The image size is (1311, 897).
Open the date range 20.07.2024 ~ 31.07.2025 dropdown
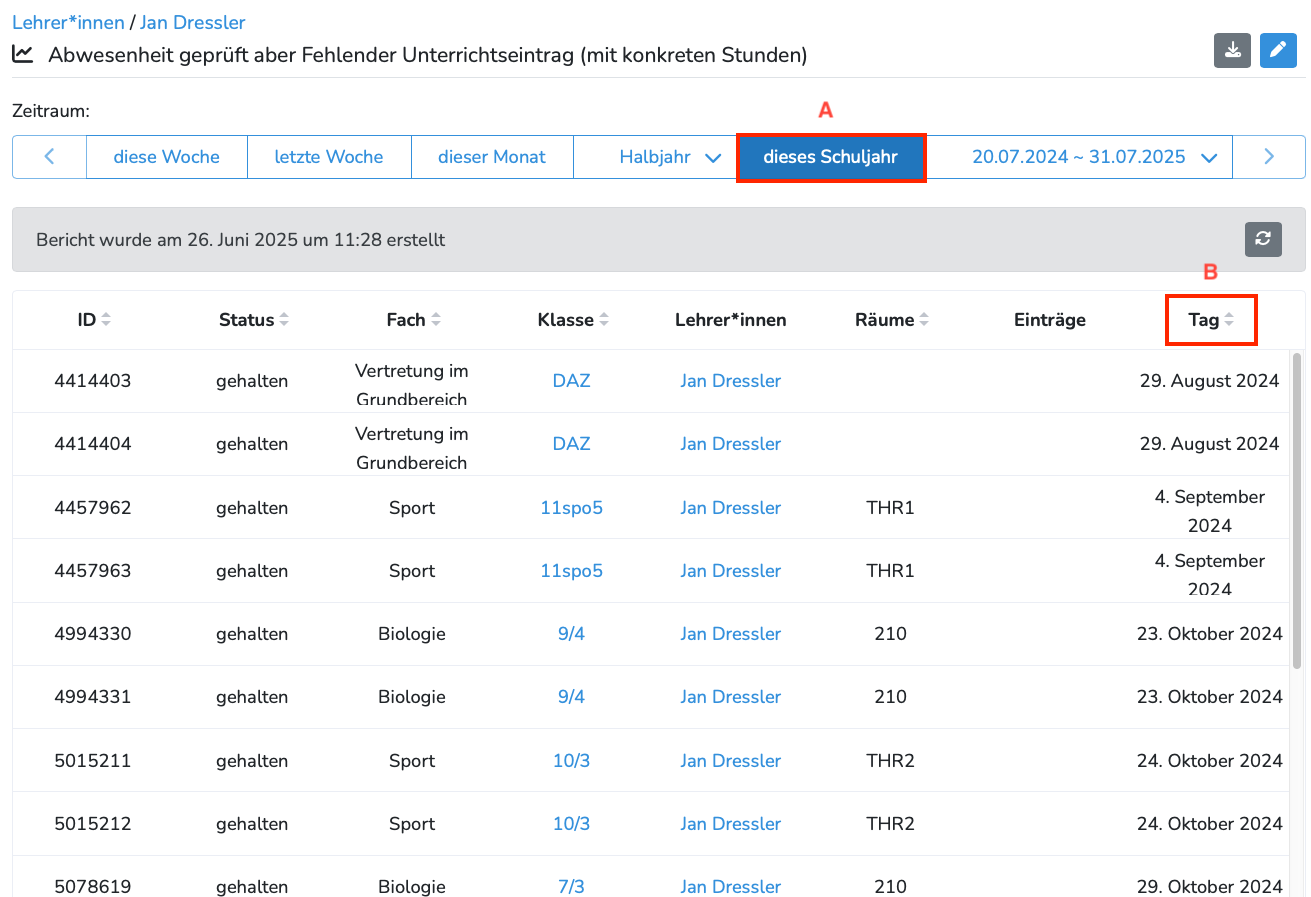coord(1093,157)
